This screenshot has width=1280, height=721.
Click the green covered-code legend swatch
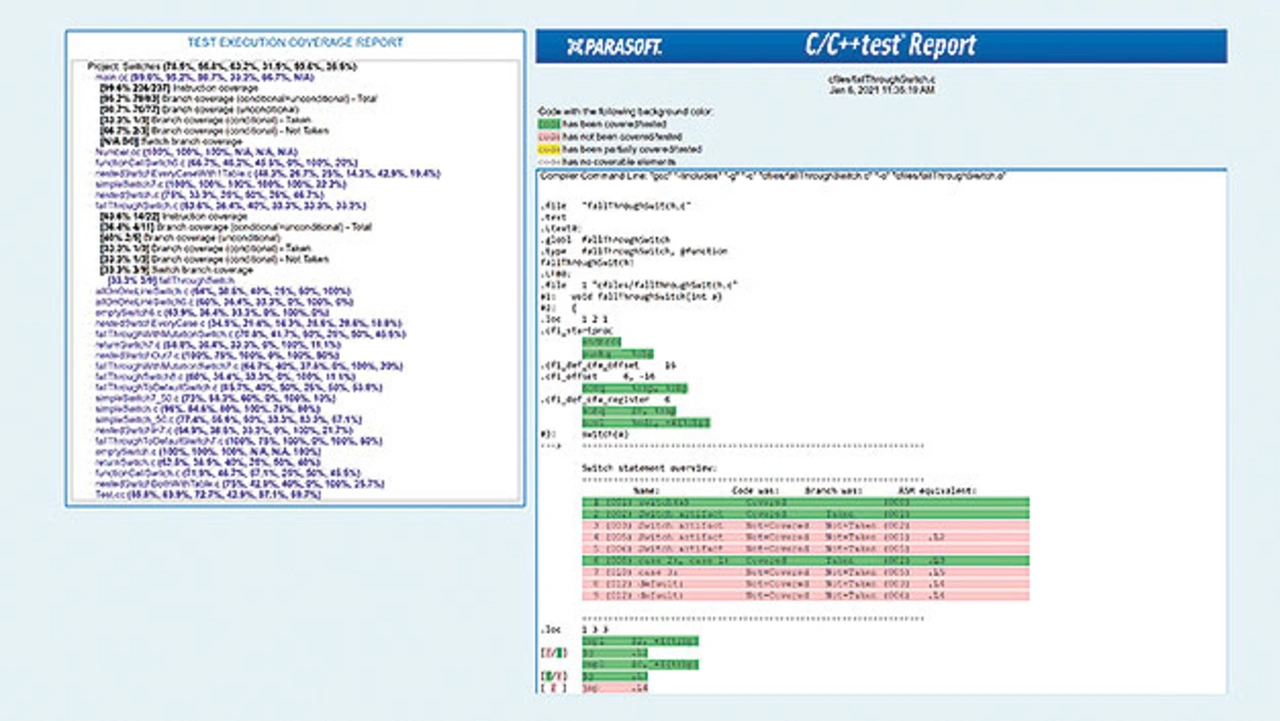coord(549,124)
